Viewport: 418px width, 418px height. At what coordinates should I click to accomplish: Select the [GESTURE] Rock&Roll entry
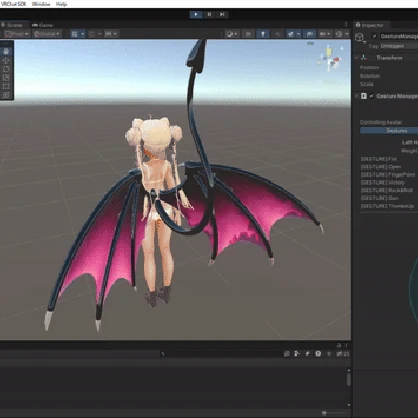point(387,190)
